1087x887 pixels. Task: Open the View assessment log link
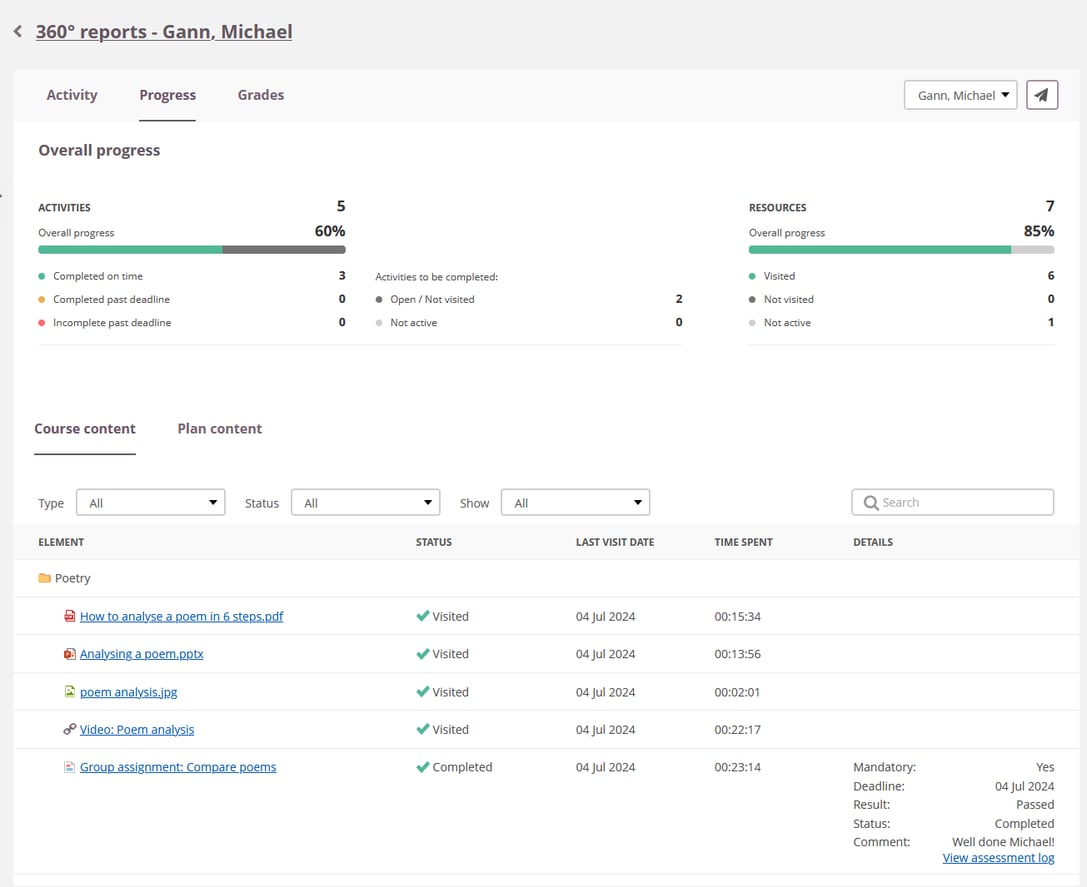pos(998,858)
